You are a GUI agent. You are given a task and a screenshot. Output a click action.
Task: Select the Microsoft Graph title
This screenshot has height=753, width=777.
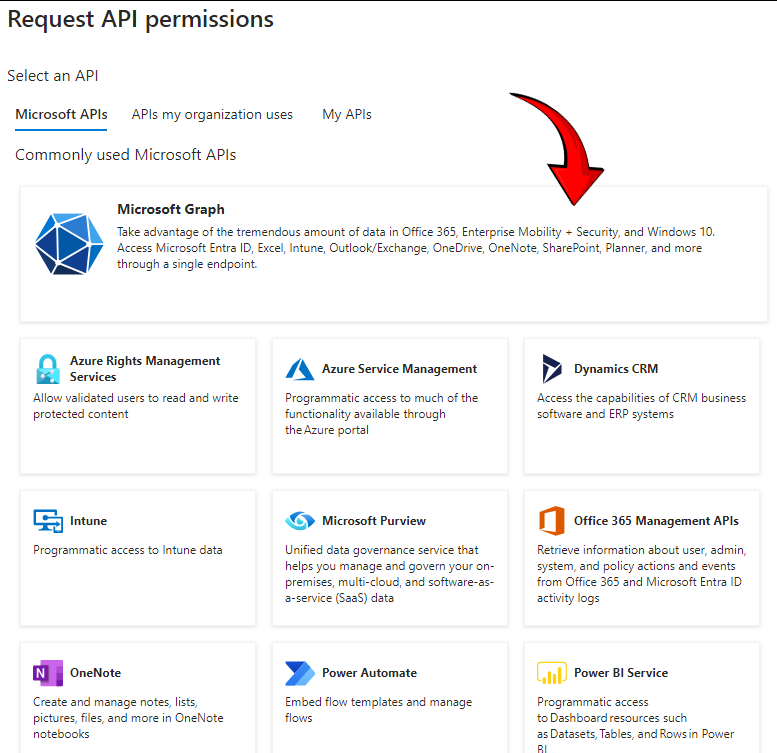click(x=171, y=210)
